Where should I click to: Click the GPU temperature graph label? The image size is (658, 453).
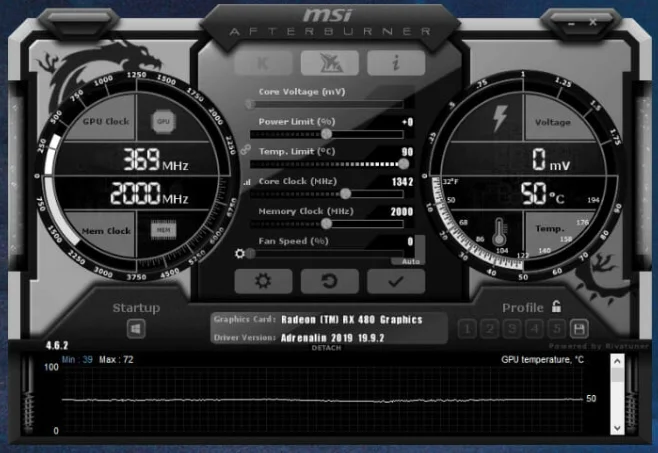pyautogui.click(x=542, y=360)
